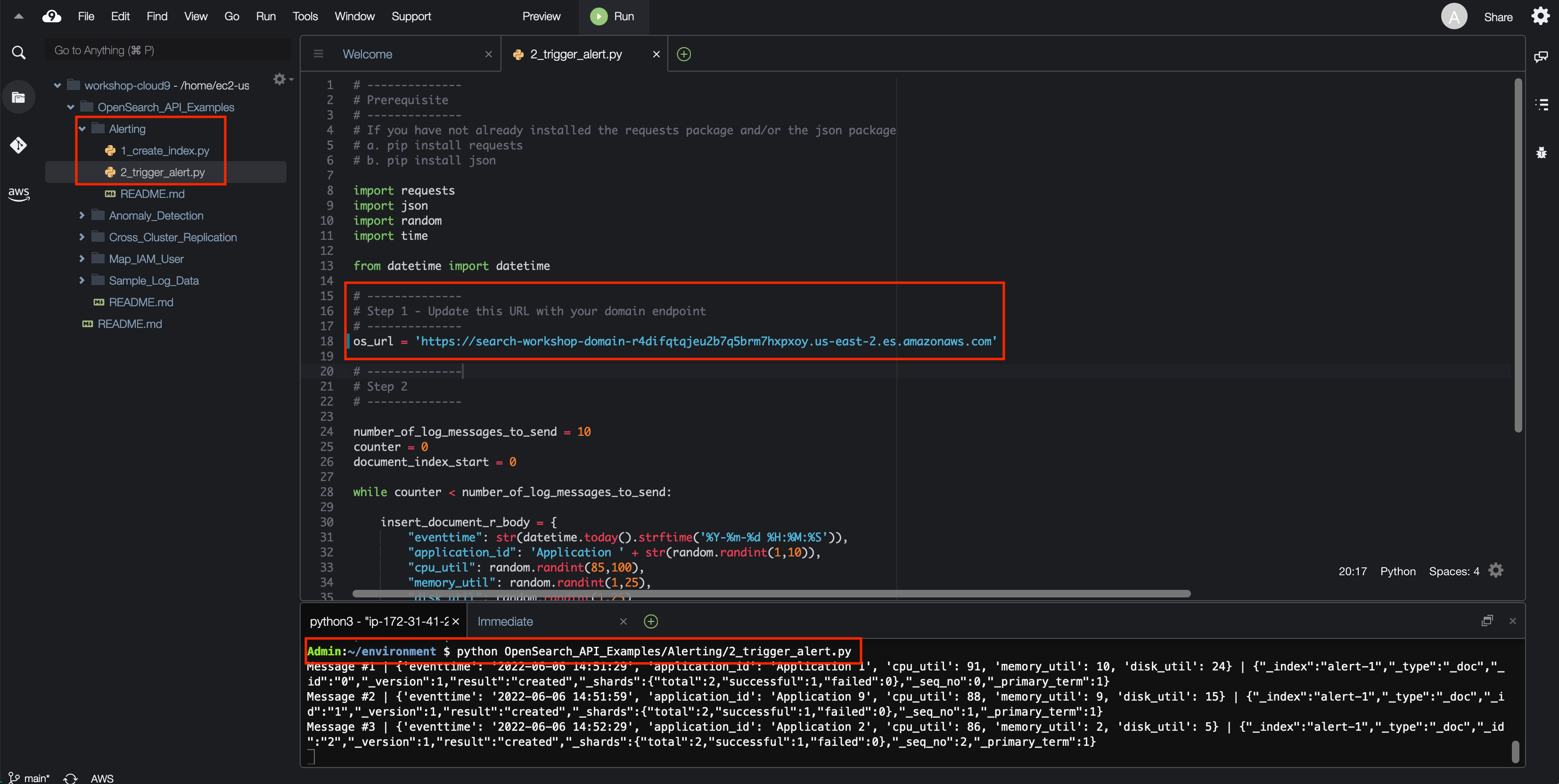Click the Share button
Screen dimensions: 1559x784
(x=1498, y=17)
